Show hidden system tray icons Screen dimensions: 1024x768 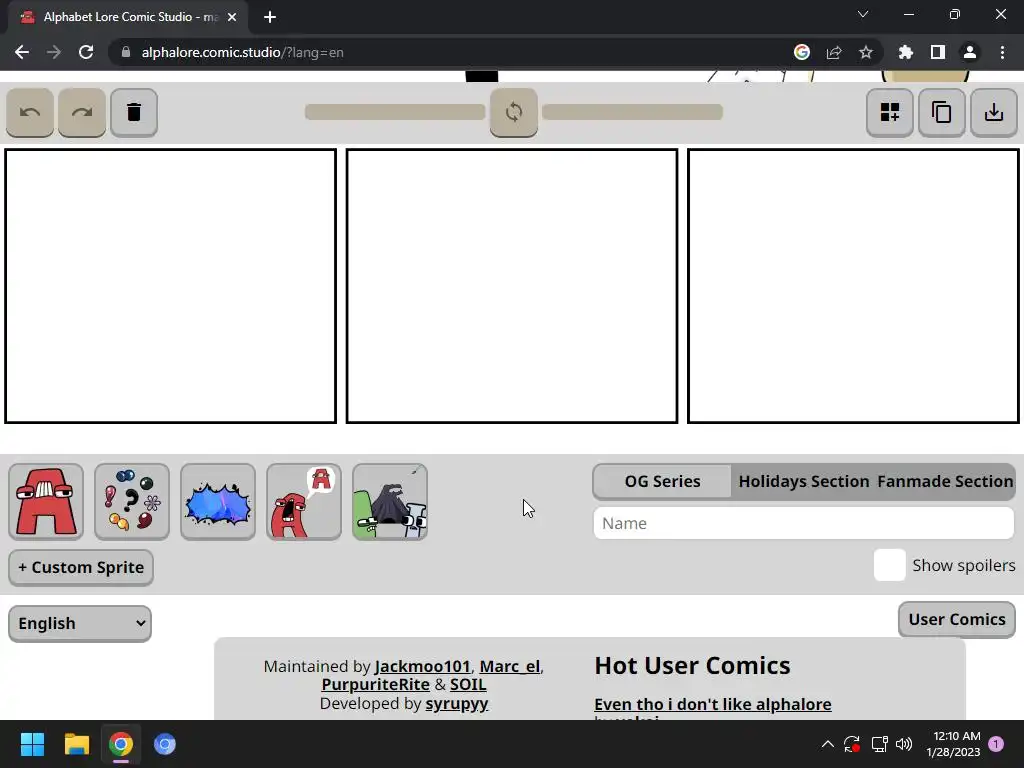pyautogui.click(x=827, y=744)
